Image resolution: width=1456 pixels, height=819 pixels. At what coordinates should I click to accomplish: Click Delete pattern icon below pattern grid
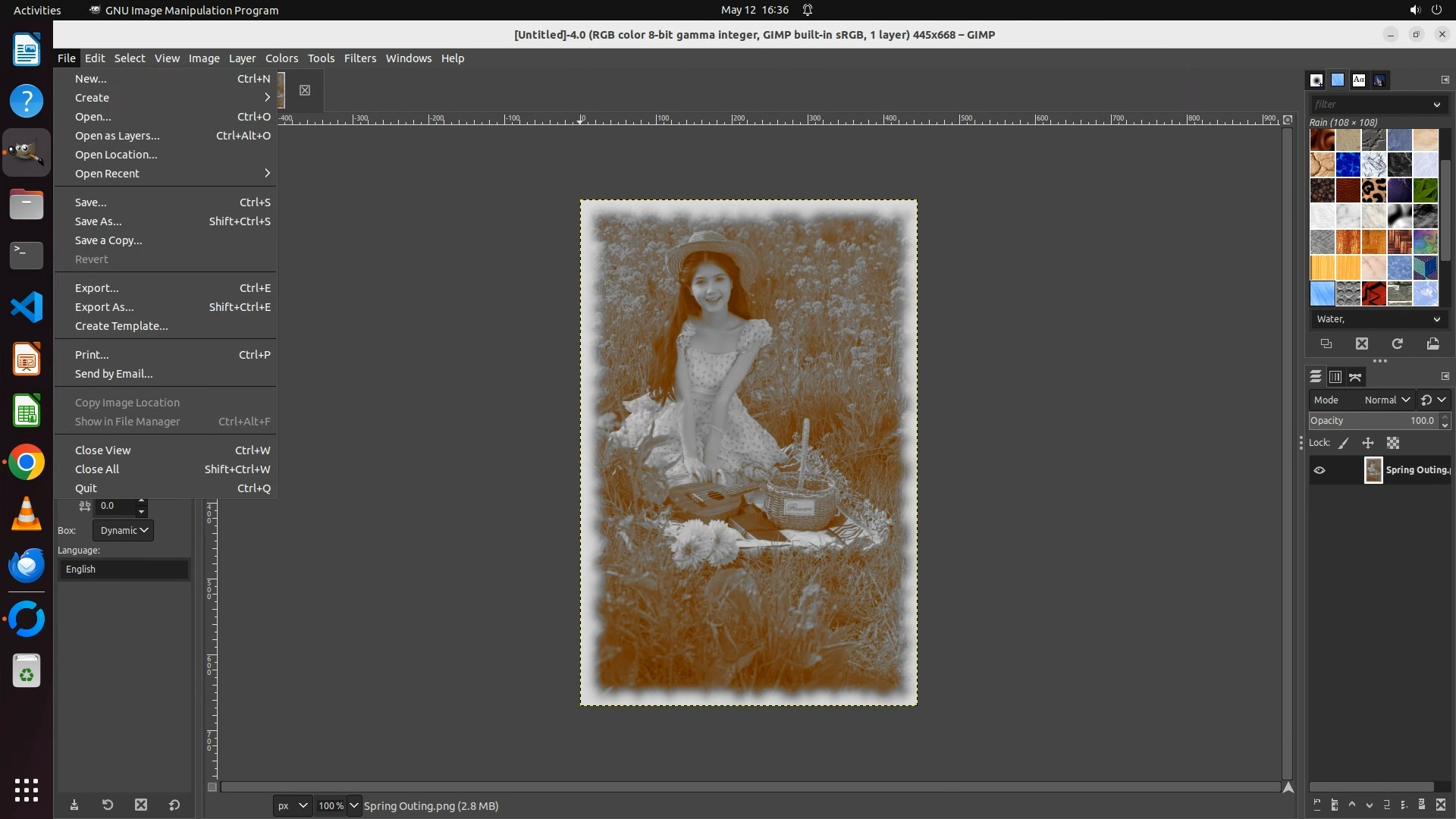(x=1362, y=344)
